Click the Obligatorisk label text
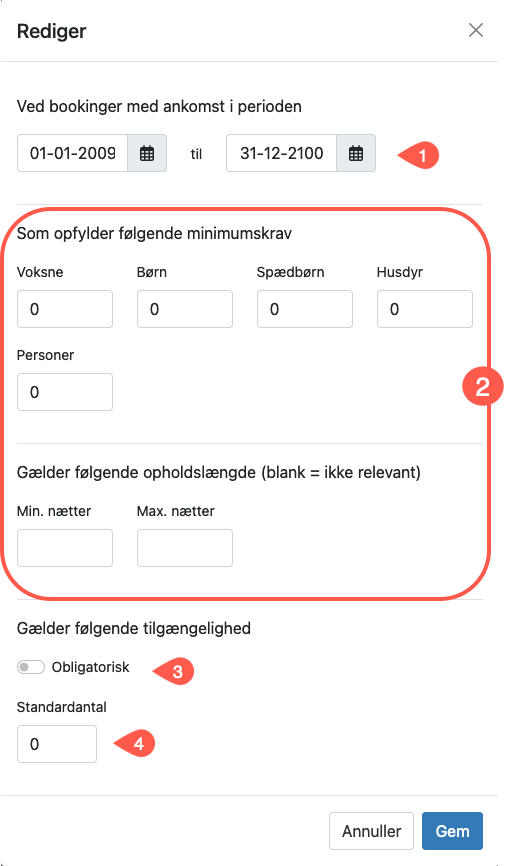 coord(91,667)
